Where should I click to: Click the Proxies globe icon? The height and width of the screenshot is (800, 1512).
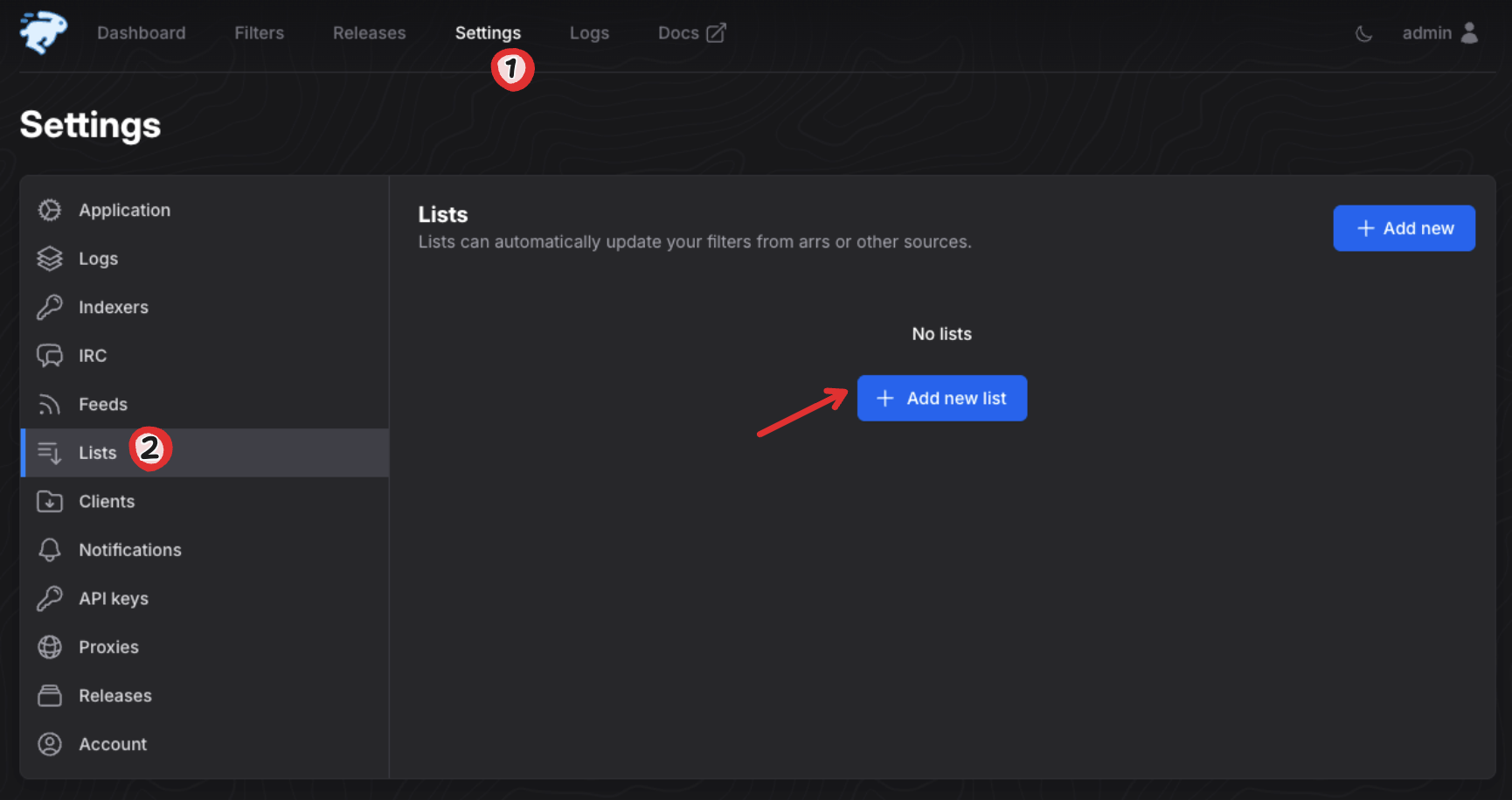(50, 647)
